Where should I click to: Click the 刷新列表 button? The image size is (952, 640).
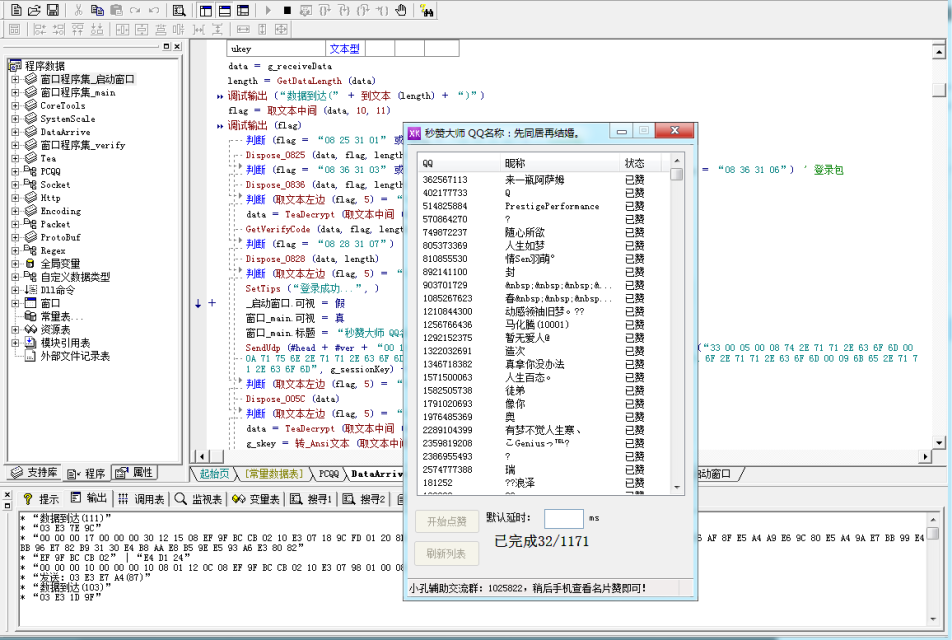click(x=447, y=554)
